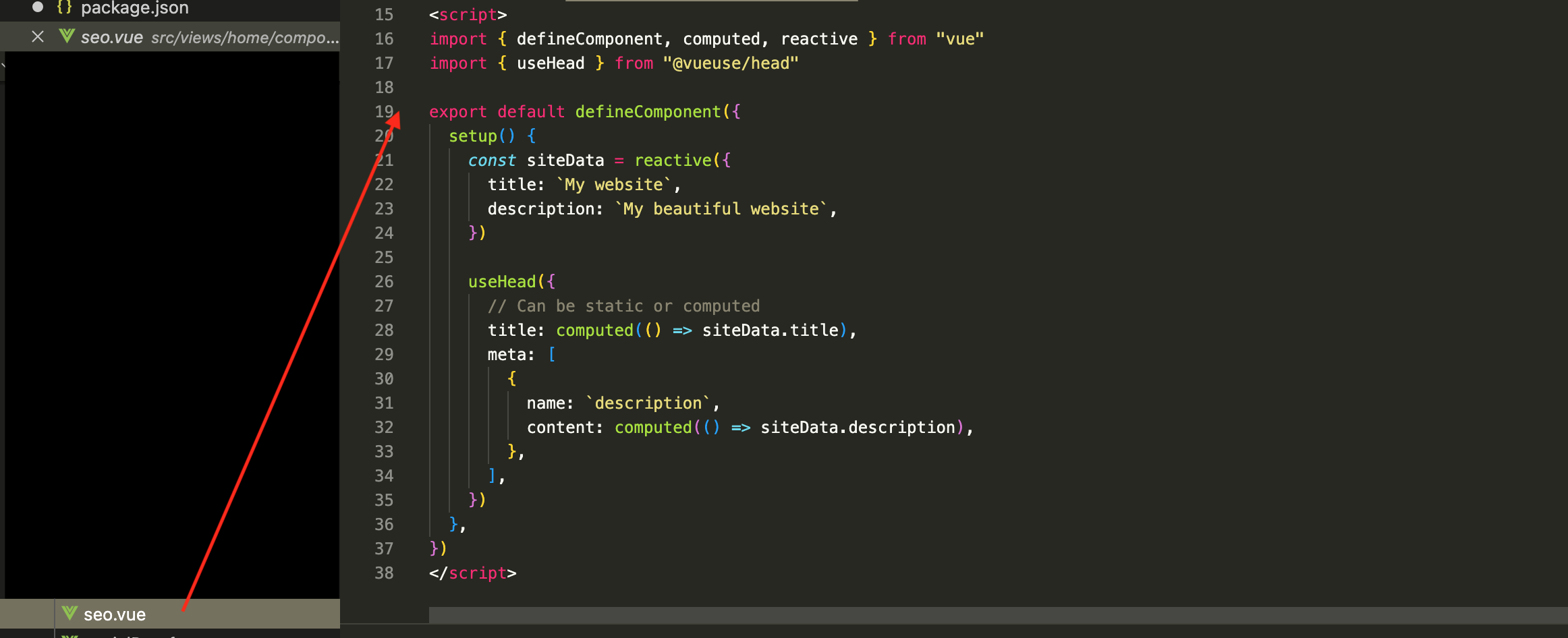
Task: Click the `My beautiful website` string
Action: coord(721,209)
